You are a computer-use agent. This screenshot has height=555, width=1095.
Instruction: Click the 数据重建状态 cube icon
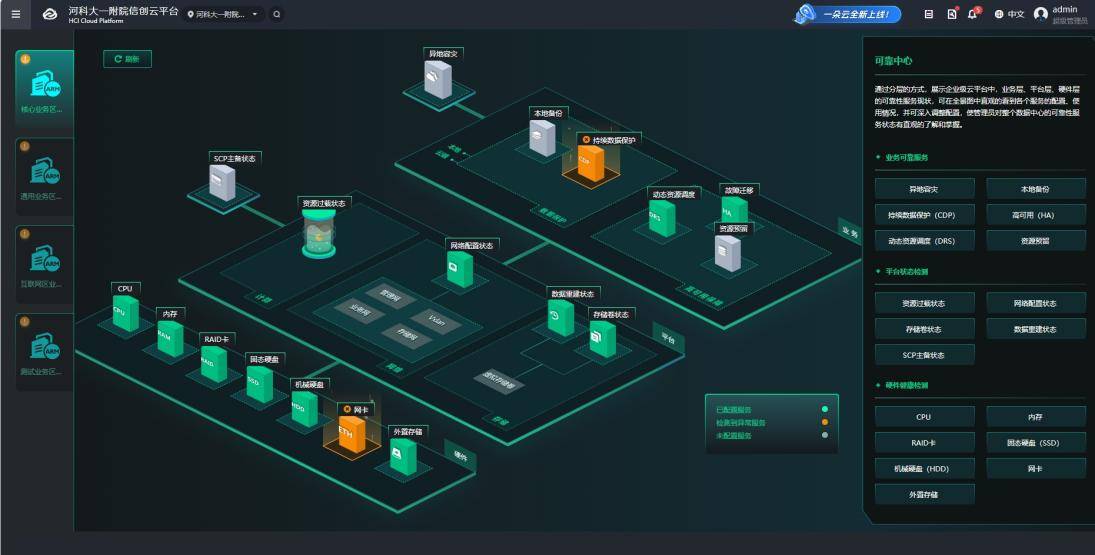click(x=560, y=318)
